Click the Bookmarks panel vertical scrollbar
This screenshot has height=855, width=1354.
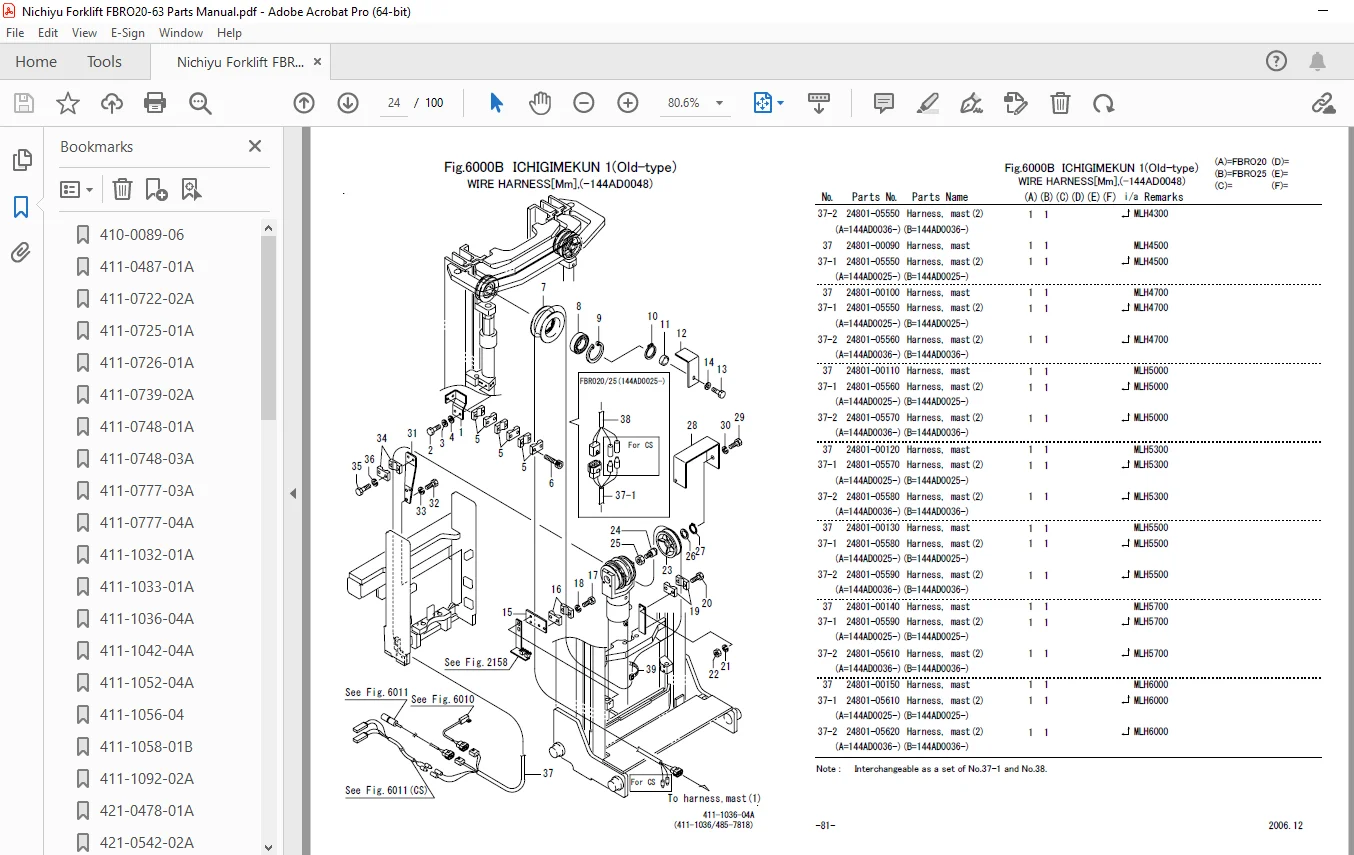click(x=268, y=330)
